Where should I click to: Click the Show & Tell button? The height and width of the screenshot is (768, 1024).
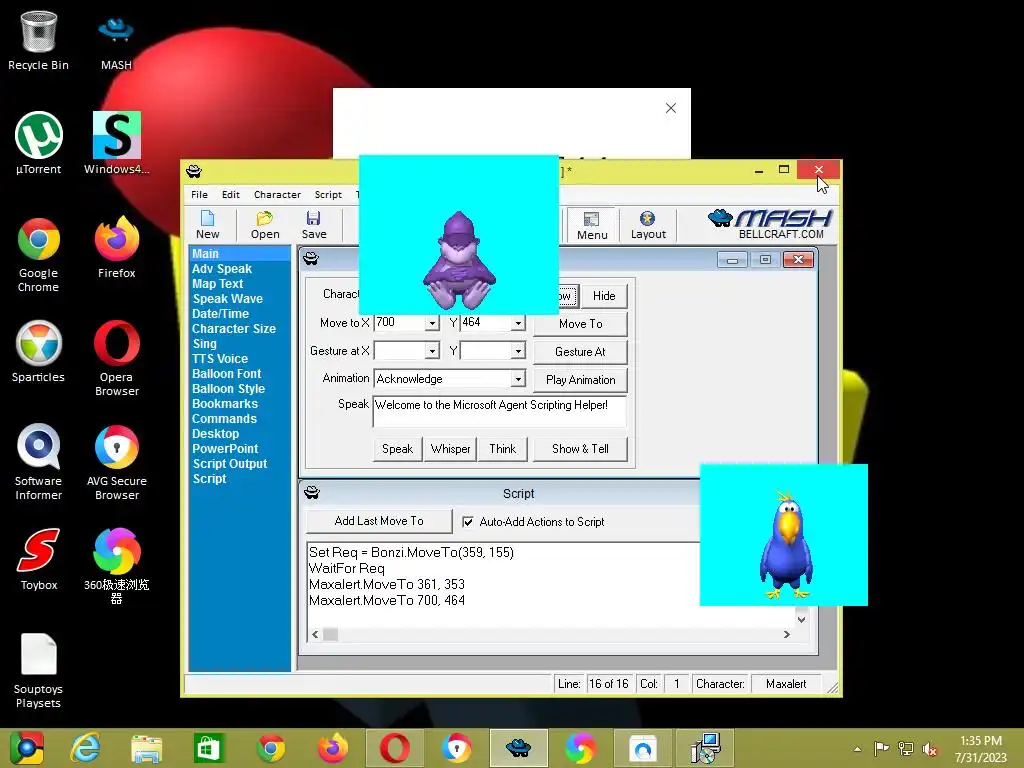(x=580, y=449)
